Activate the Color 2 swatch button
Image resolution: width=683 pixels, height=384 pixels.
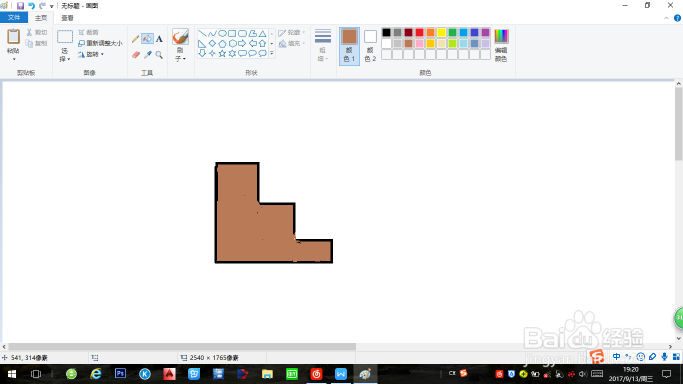pos(370,46)
